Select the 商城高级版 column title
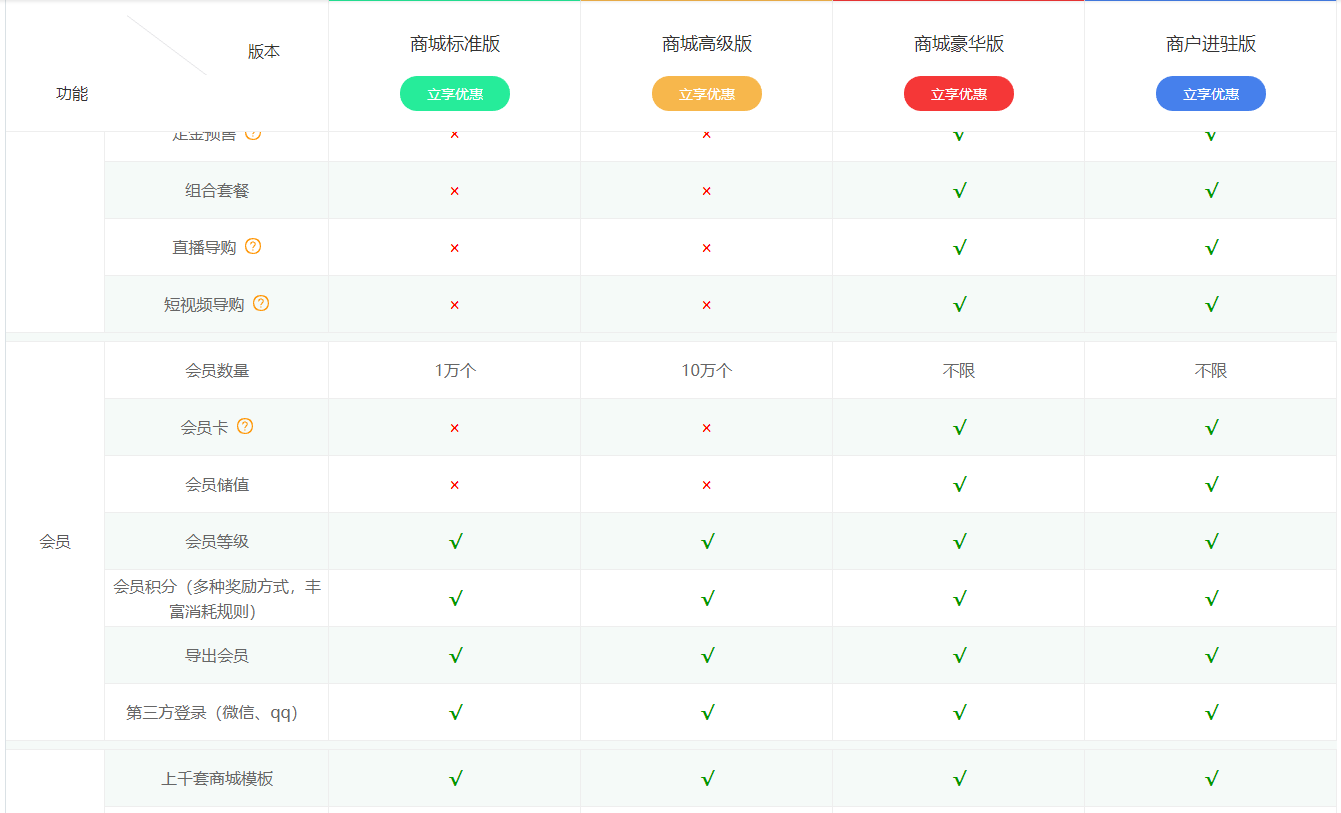Viewport: 1341px width, 813px height. 707,44
